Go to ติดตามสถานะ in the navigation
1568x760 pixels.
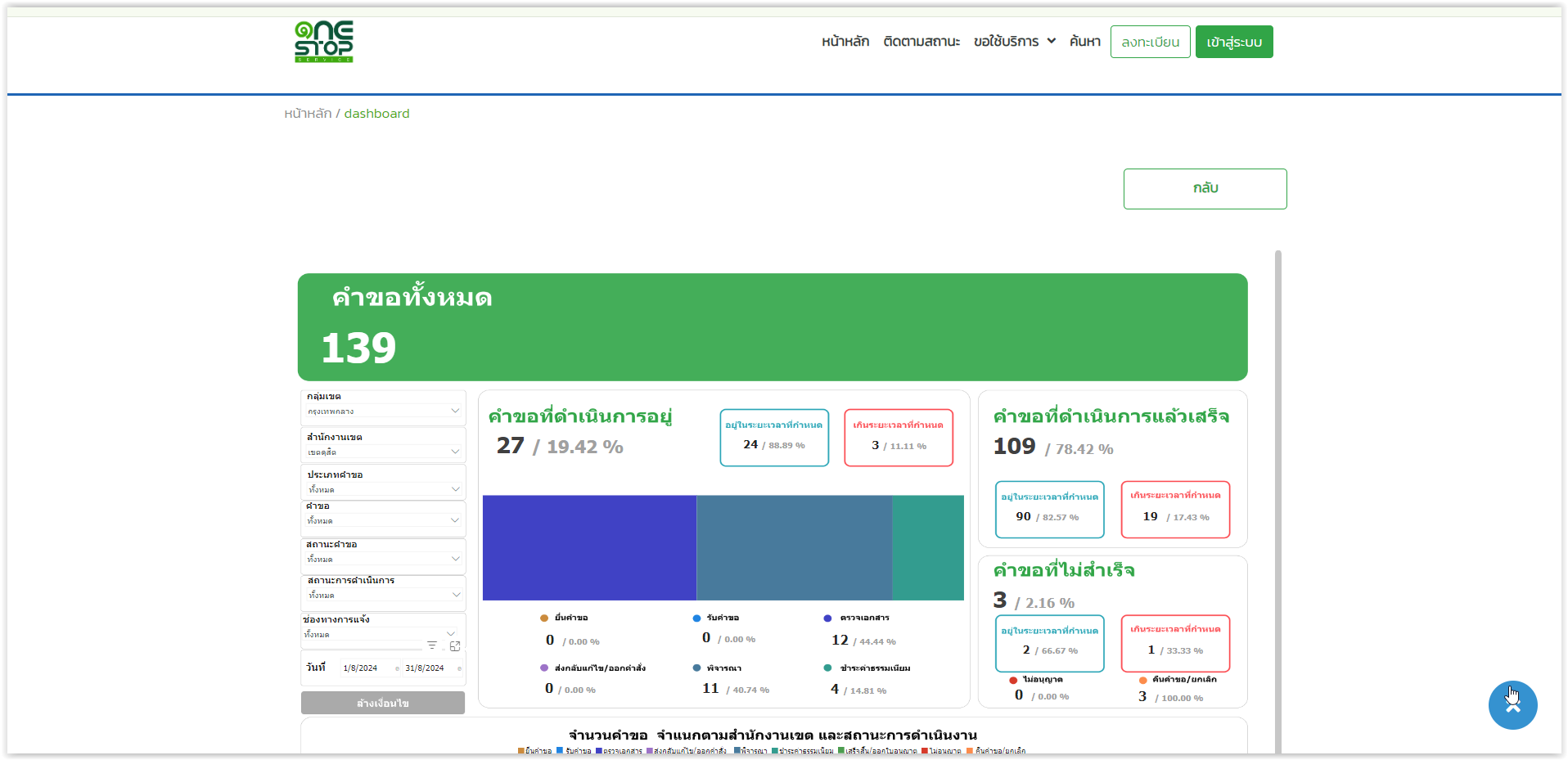coord(921,42)
